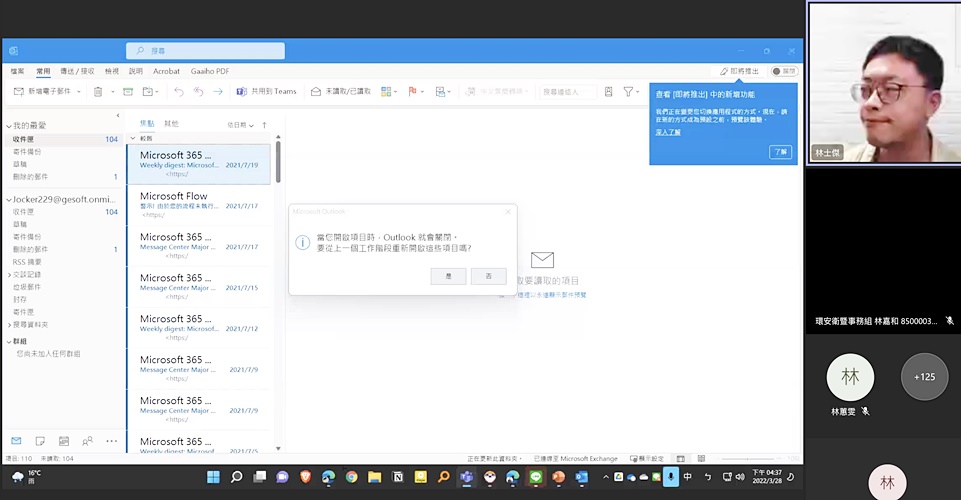Click the search box in the title bar
The height and width of the screenshot is (500, 961).
coord(205,51)
